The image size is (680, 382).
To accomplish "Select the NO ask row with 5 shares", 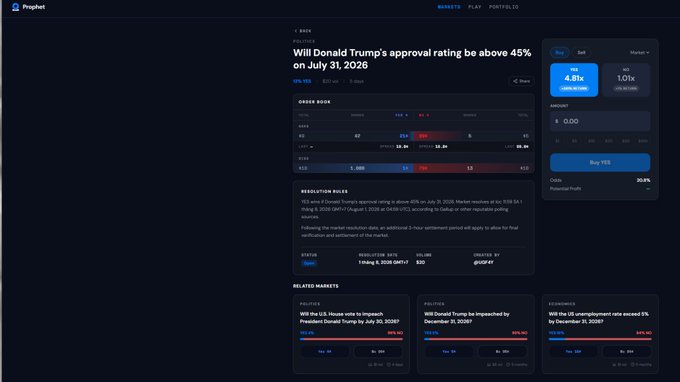I will 474,136.
